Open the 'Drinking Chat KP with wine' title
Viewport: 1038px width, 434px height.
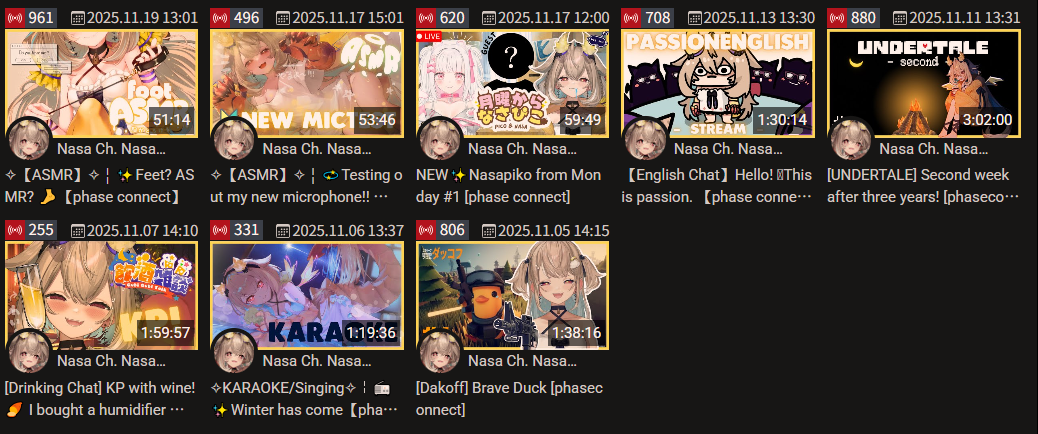(x=99, y=398)
